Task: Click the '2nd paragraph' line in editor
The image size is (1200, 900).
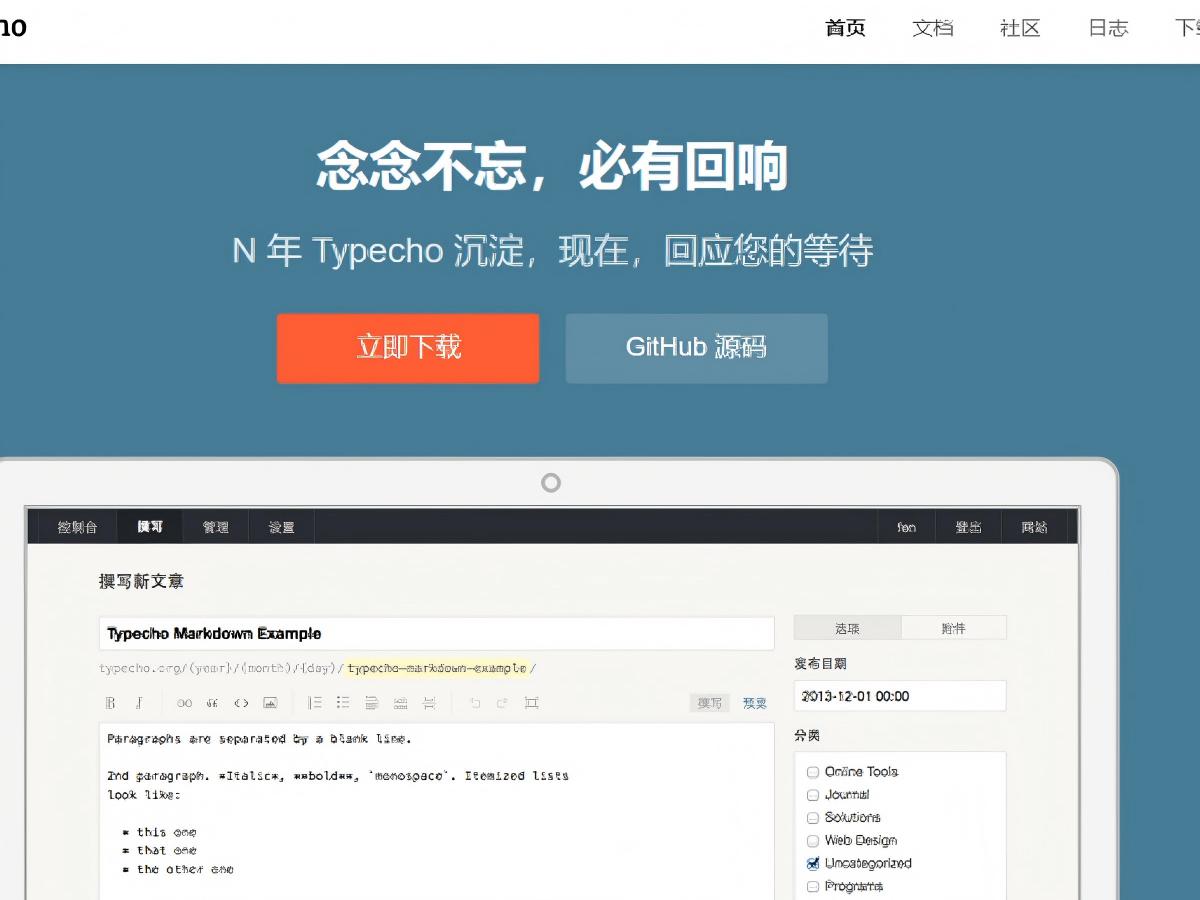Action: coord(338,775)
